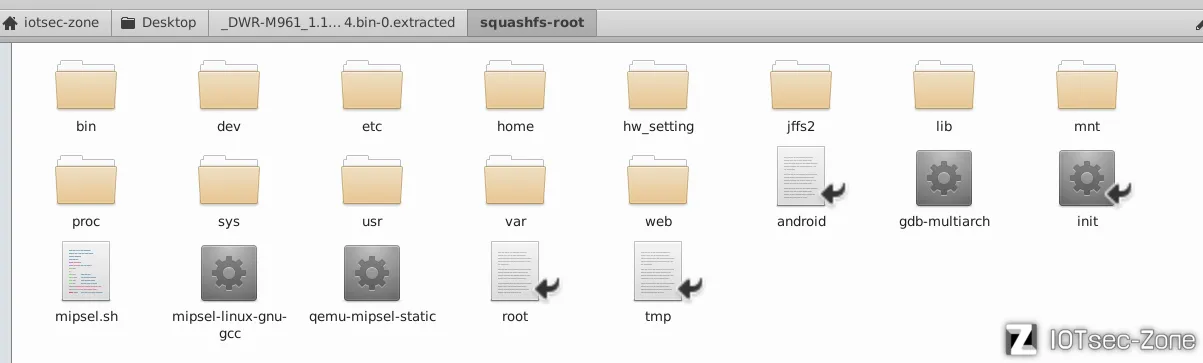Click the "jffs2" folder name label
1203x363 pixels.
click(x=801, y=127)
